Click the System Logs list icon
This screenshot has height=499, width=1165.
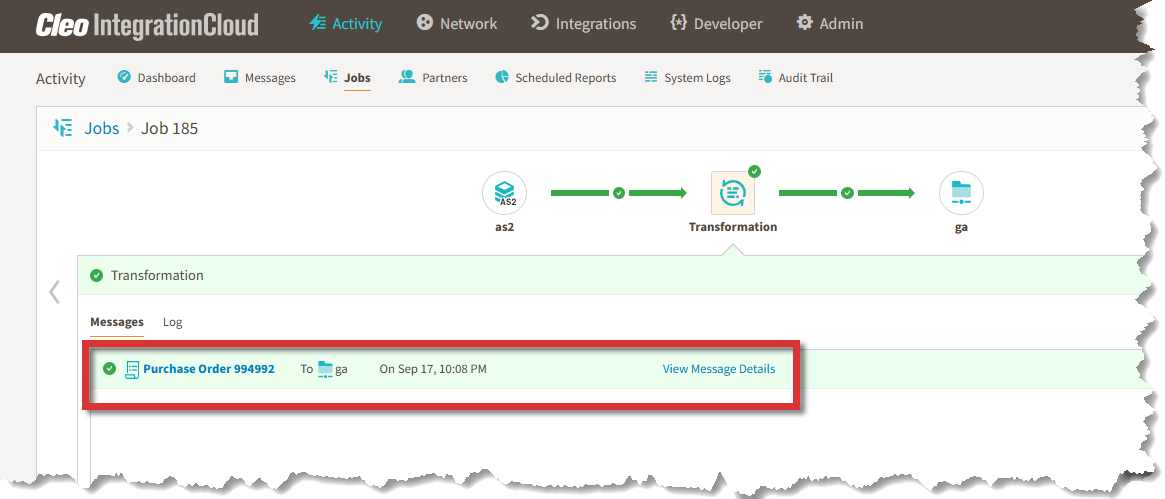[x=651, y=76]
